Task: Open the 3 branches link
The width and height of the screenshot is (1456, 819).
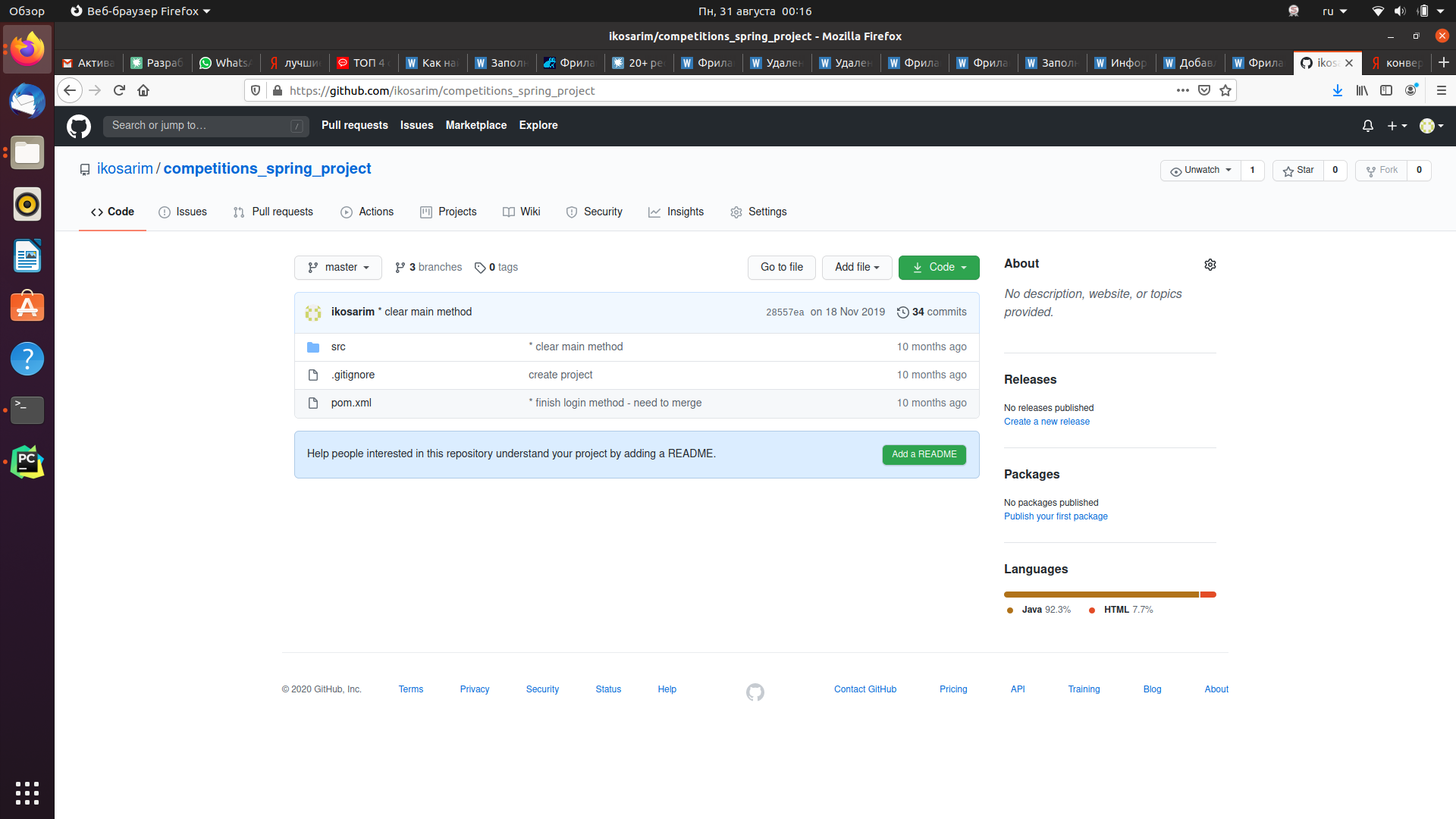Action: 428,267
